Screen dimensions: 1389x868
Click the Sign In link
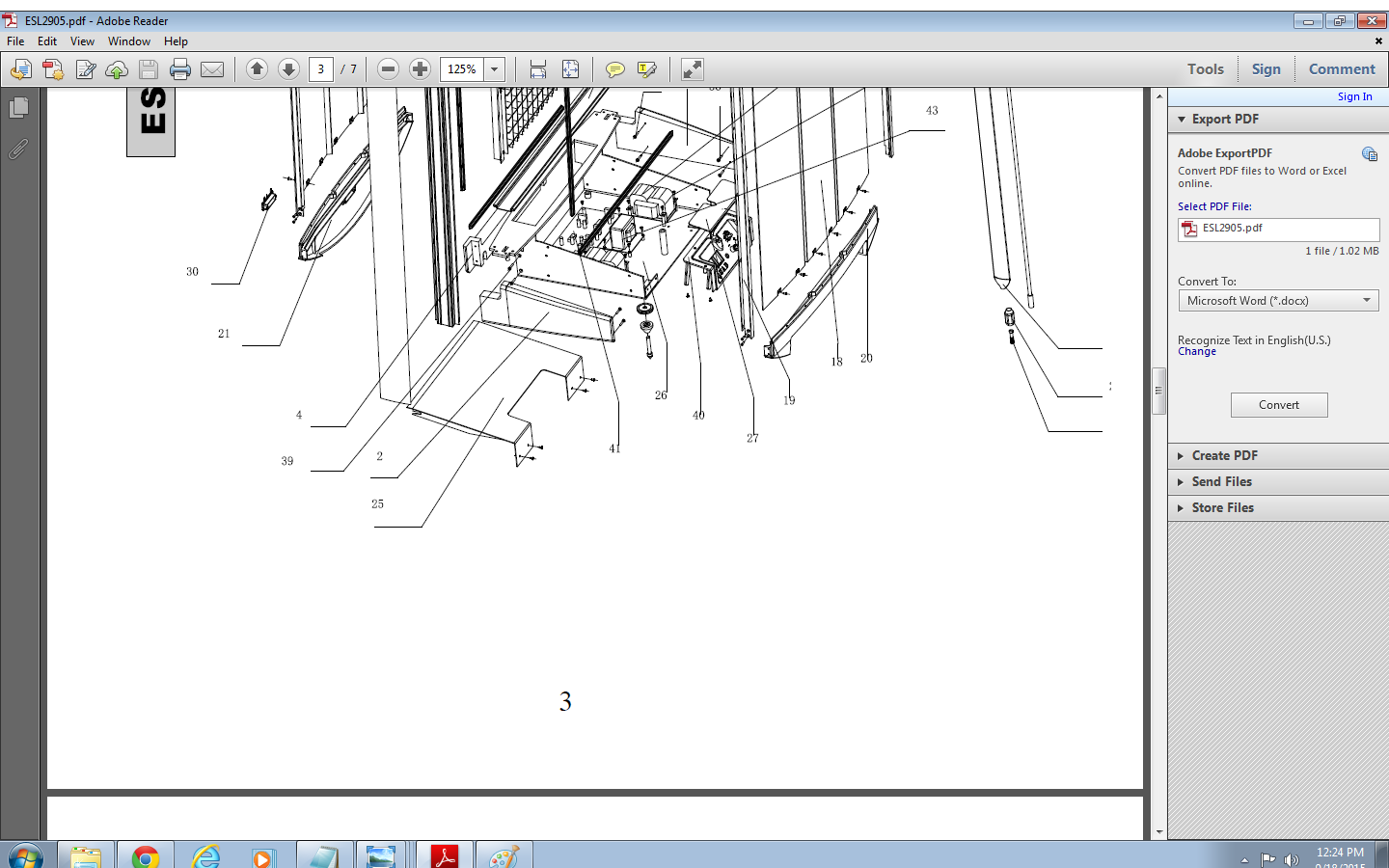click(x=1354, y=96)
